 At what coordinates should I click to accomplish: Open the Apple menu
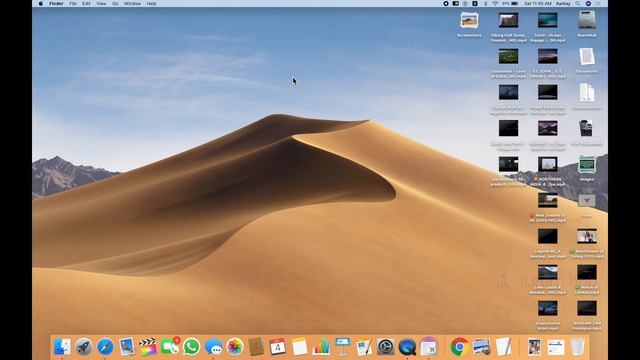[40, 4]
